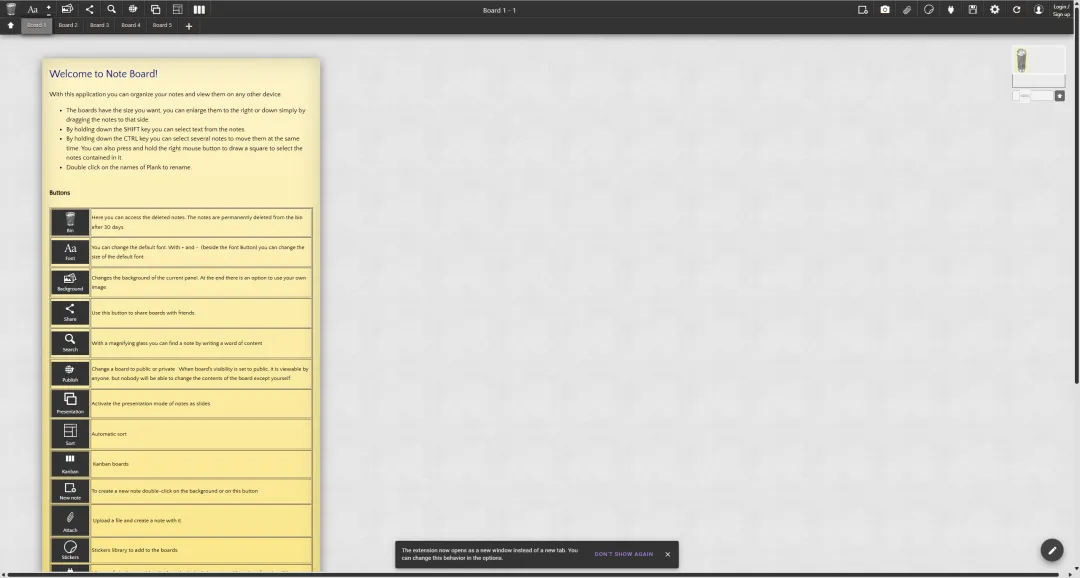Click the Share icon in the toolbar
1080x578 pixels.
pyautogui.click(x=89, y=10)
